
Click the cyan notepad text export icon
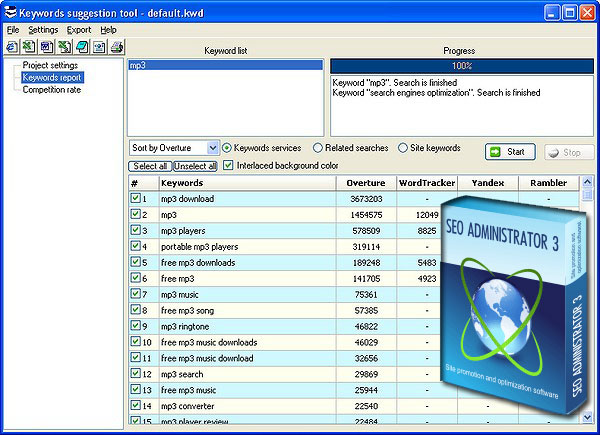pos(82,47)
